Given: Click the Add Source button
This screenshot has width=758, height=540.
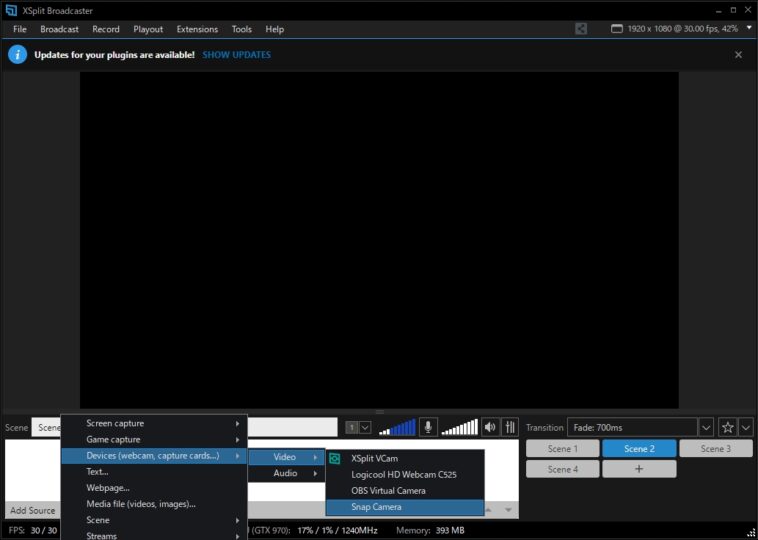Looking at the screenshot, I should click(x=32, y=511).
